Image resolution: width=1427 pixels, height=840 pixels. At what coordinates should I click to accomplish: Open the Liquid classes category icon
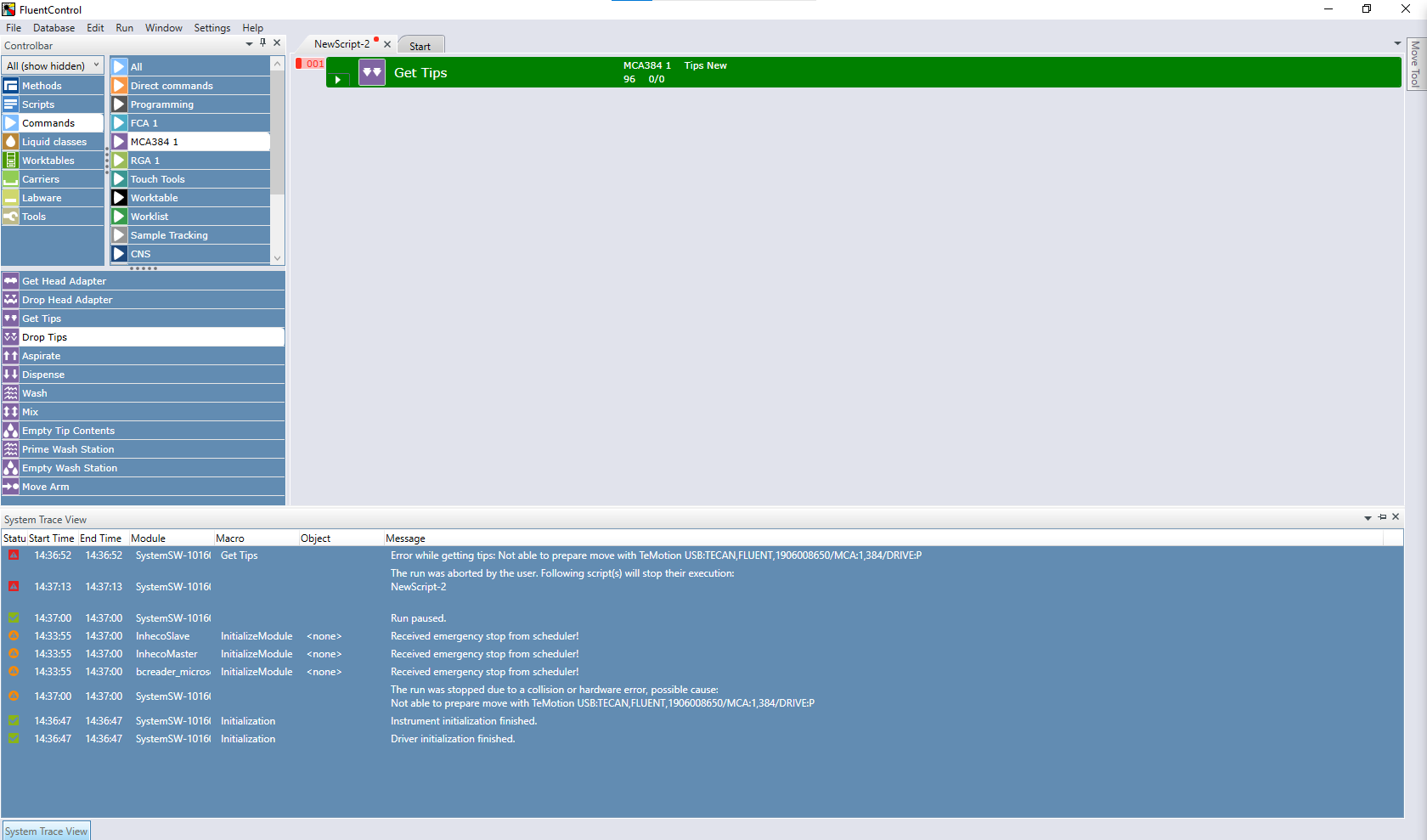(11, 142)
